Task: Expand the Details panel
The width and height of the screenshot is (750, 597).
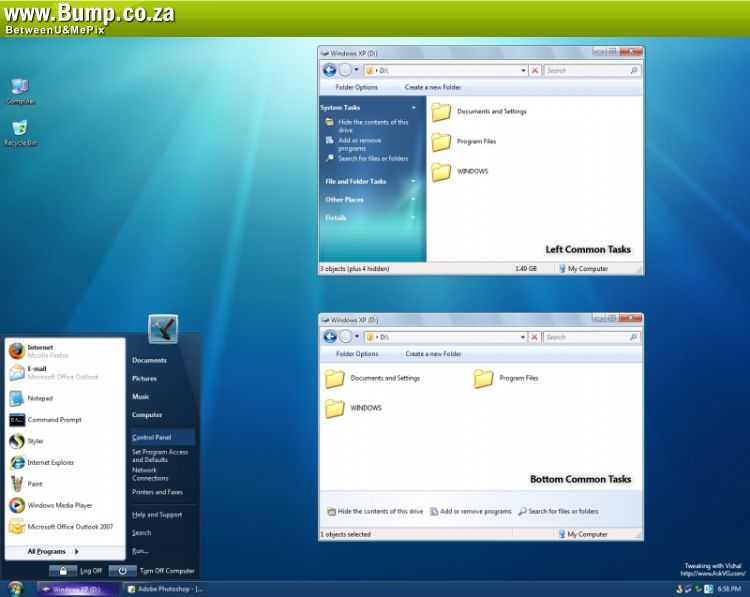Action: (413, 218)
